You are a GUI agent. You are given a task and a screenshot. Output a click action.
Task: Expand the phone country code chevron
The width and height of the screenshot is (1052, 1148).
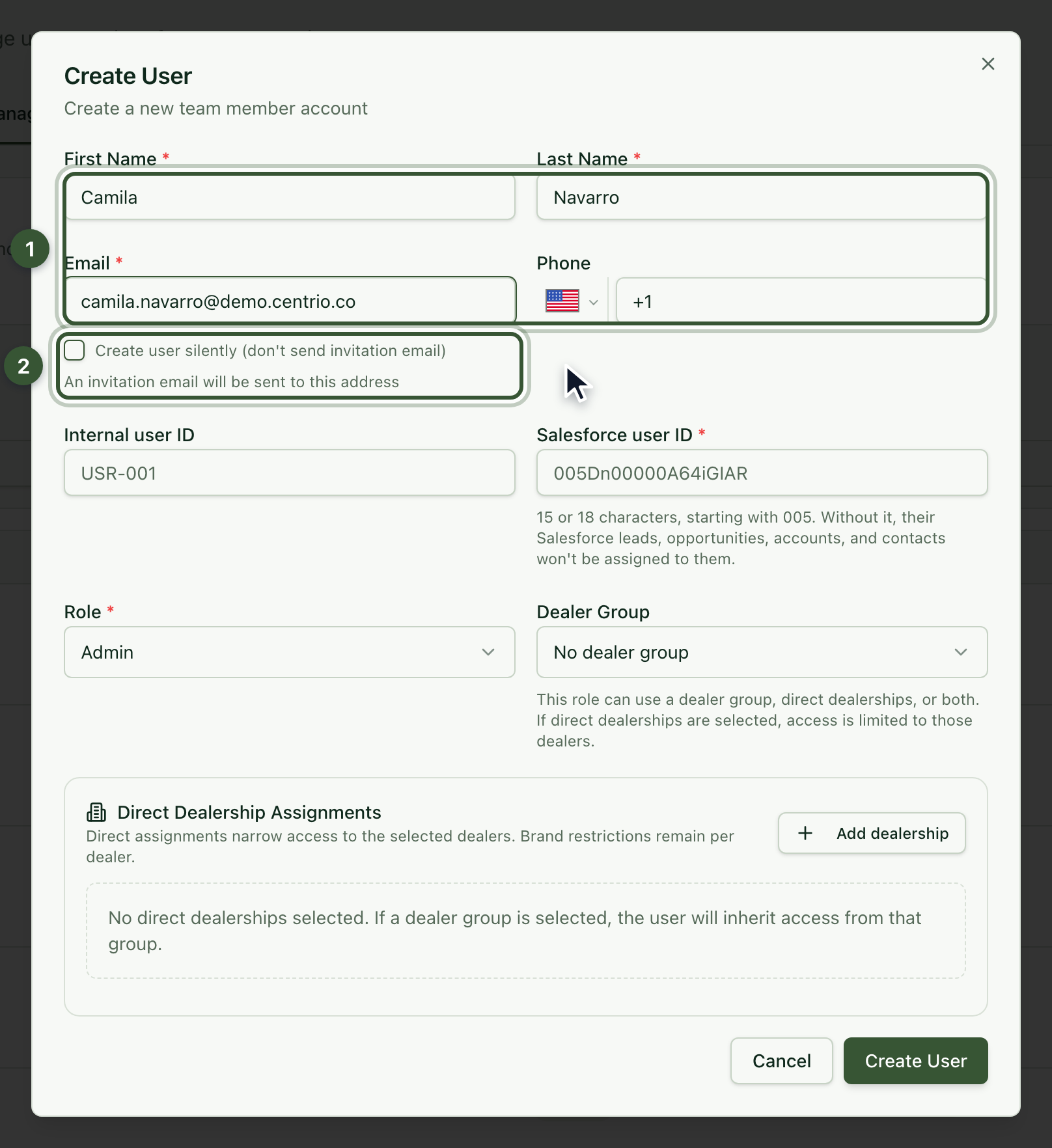[593, 302]
